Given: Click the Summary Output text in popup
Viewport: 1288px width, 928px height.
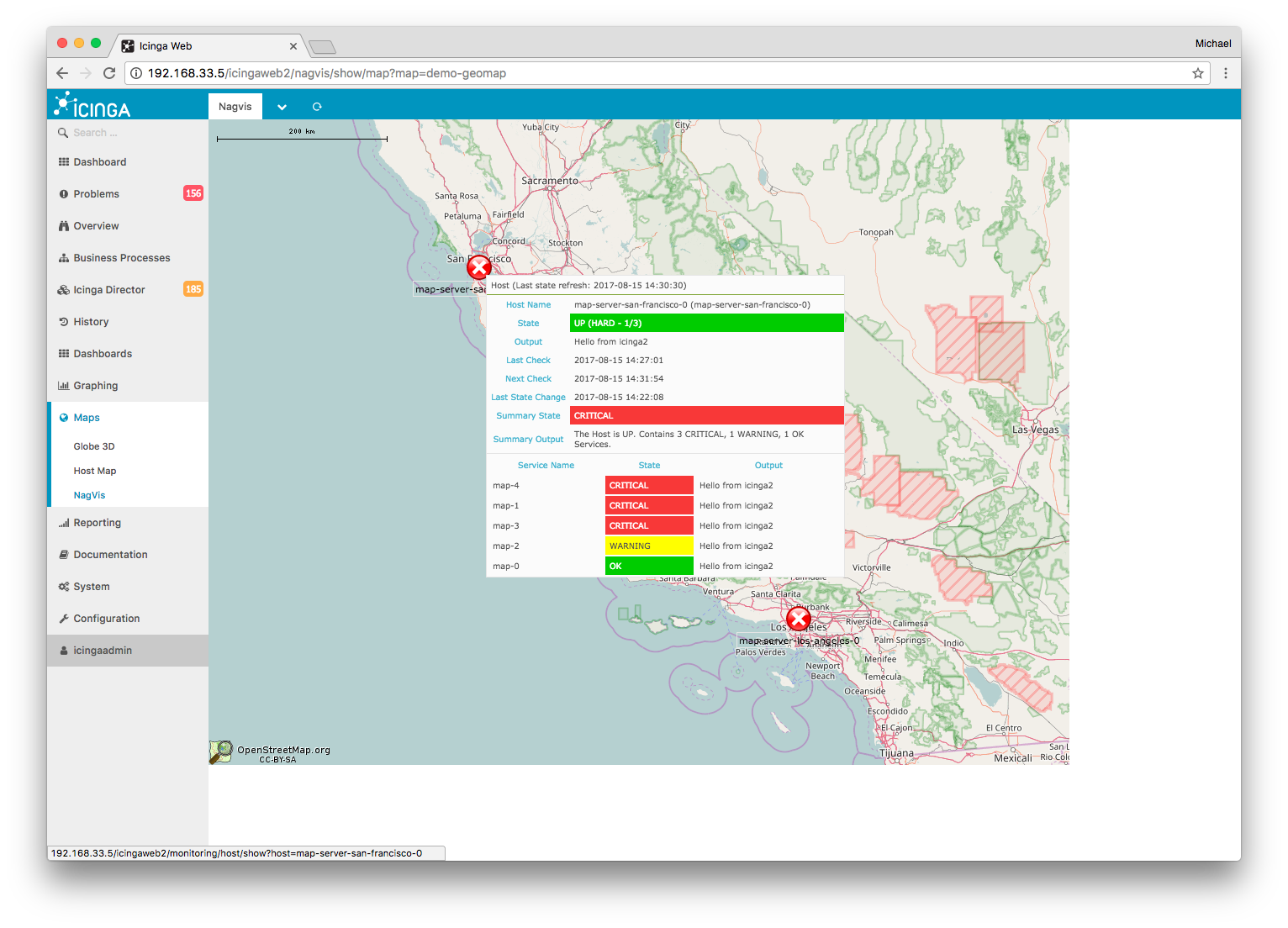Looking at the screenshot, I should click(689, 439).
